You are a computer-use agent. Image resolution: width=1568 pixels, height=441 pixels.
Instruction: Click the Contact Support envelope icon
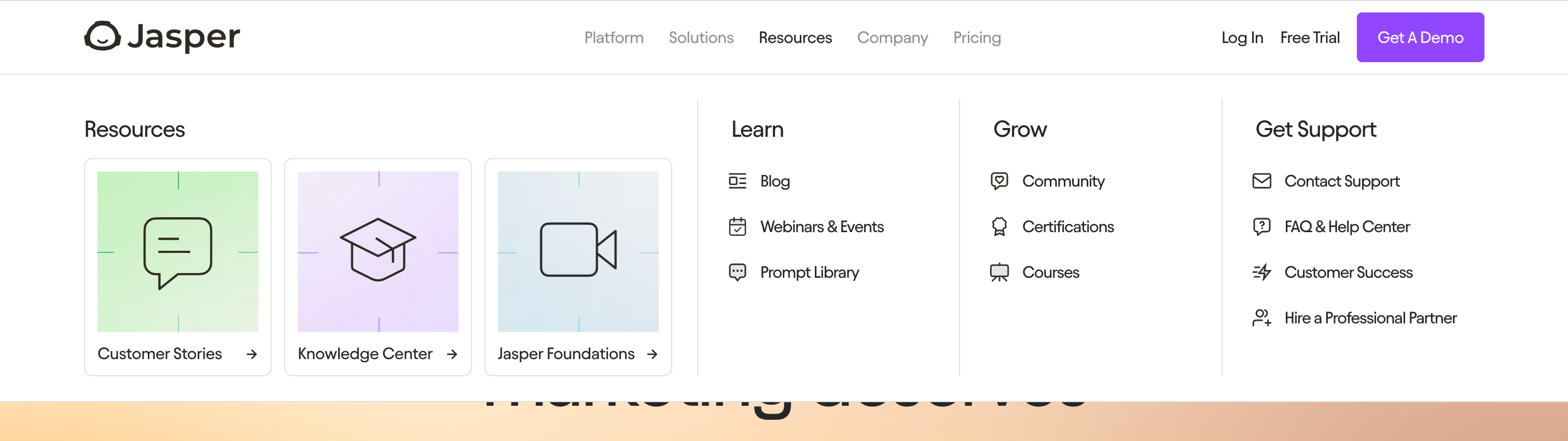(1261, 181)
